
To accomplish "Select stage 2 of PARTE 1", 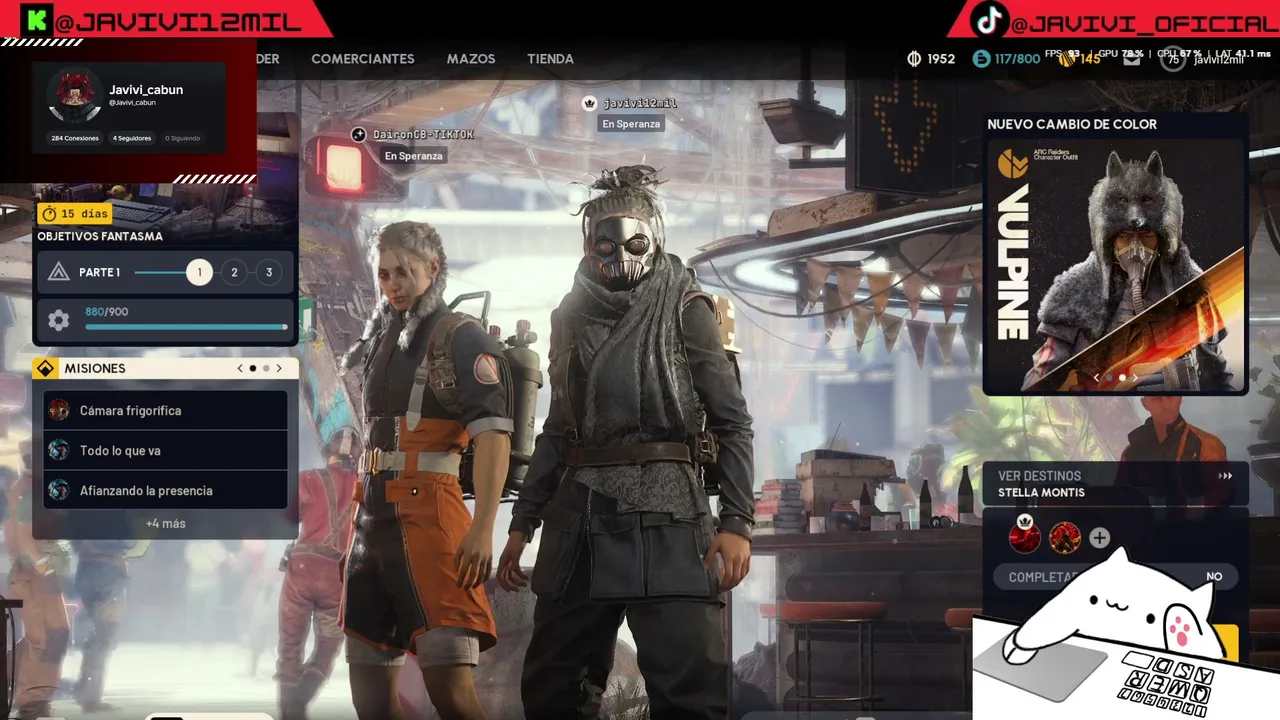I will [x=234, y=272].
